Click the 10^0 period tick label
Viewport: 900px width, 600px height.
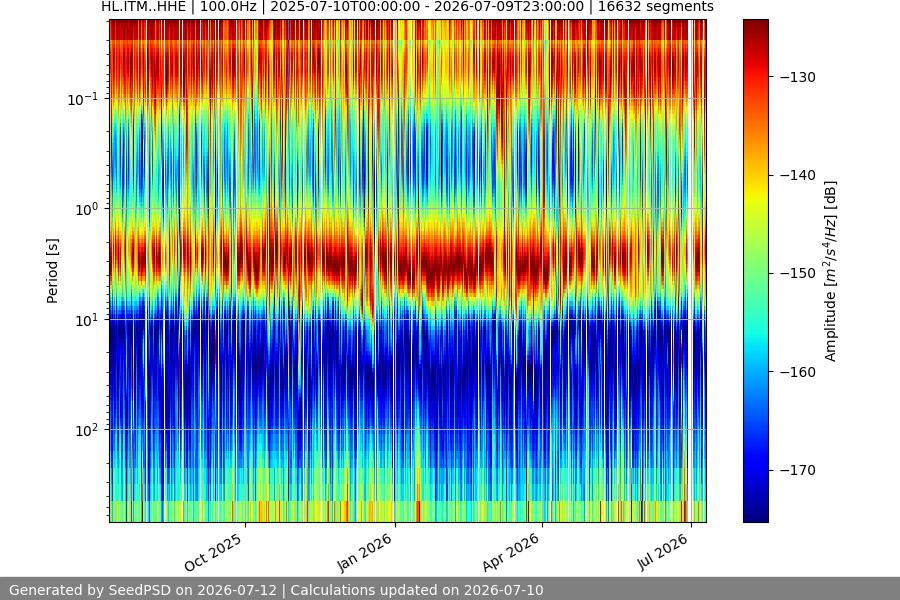pyautogui.click(x=87, y=209)
